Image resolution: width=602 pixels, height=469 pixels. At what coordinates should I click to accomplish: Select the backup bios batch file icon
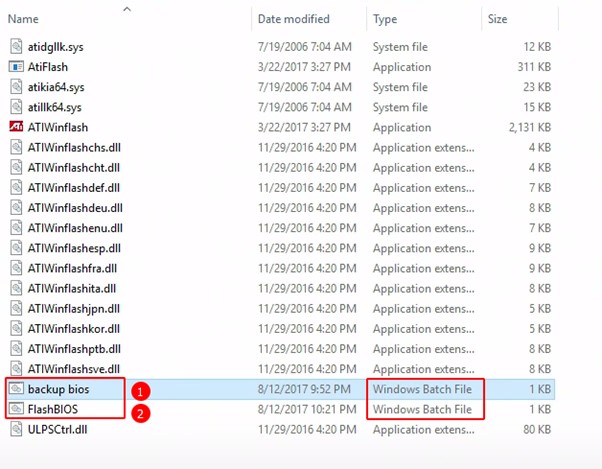click(x=16, y=389)
